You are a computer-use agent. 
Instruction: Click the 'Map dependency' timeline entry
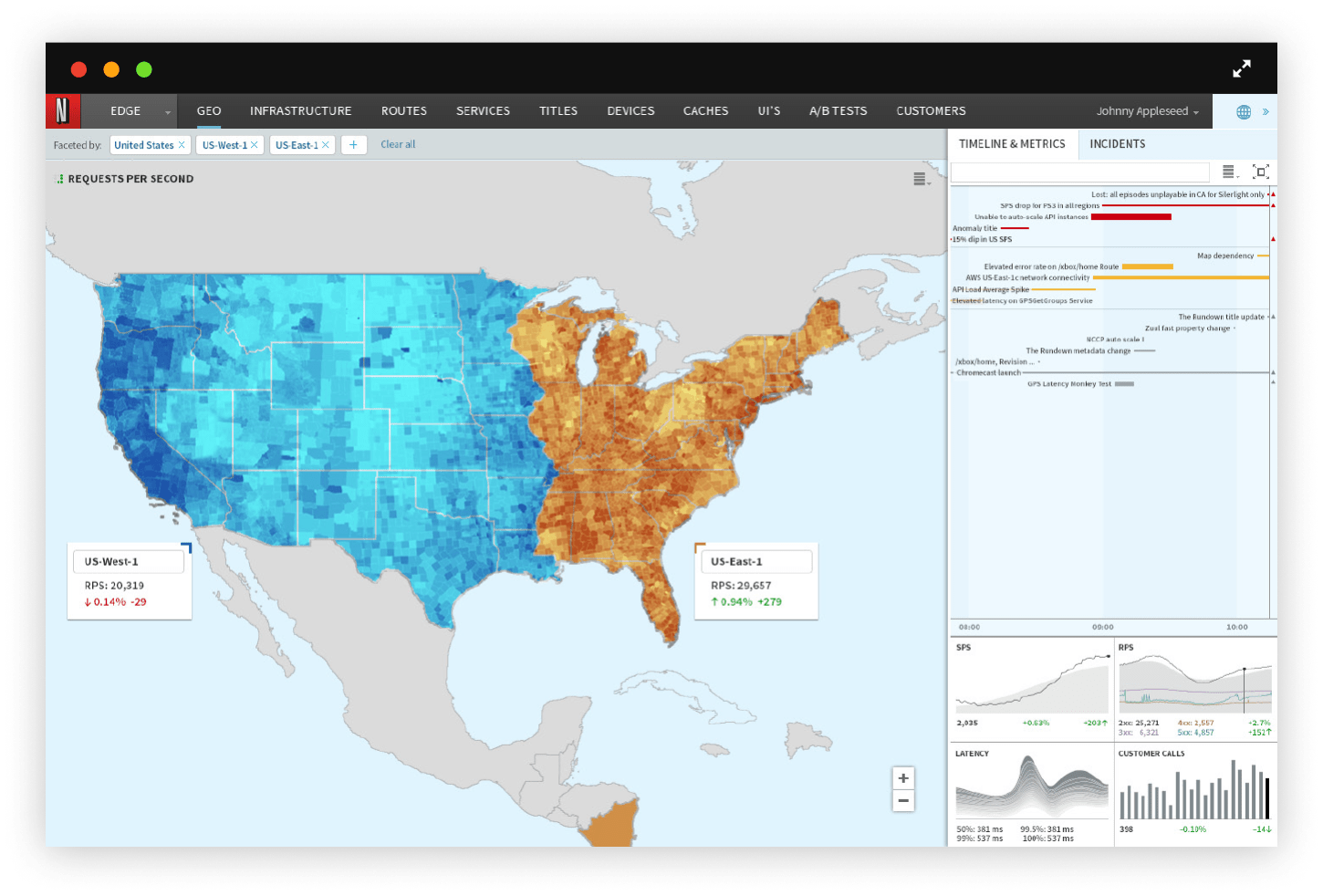pos(1225,256)
